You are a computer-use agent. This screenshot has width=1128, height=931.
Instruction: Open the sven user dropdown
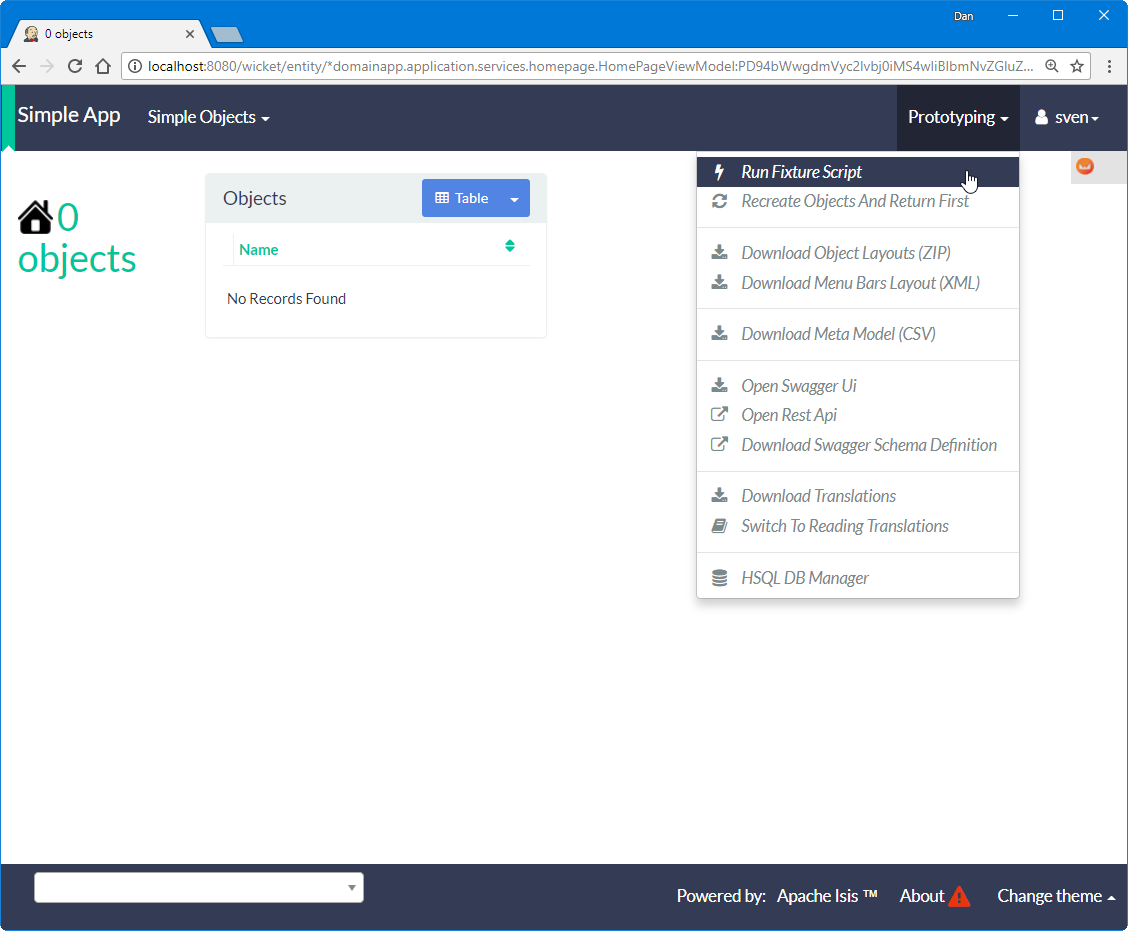(1067, 117)
